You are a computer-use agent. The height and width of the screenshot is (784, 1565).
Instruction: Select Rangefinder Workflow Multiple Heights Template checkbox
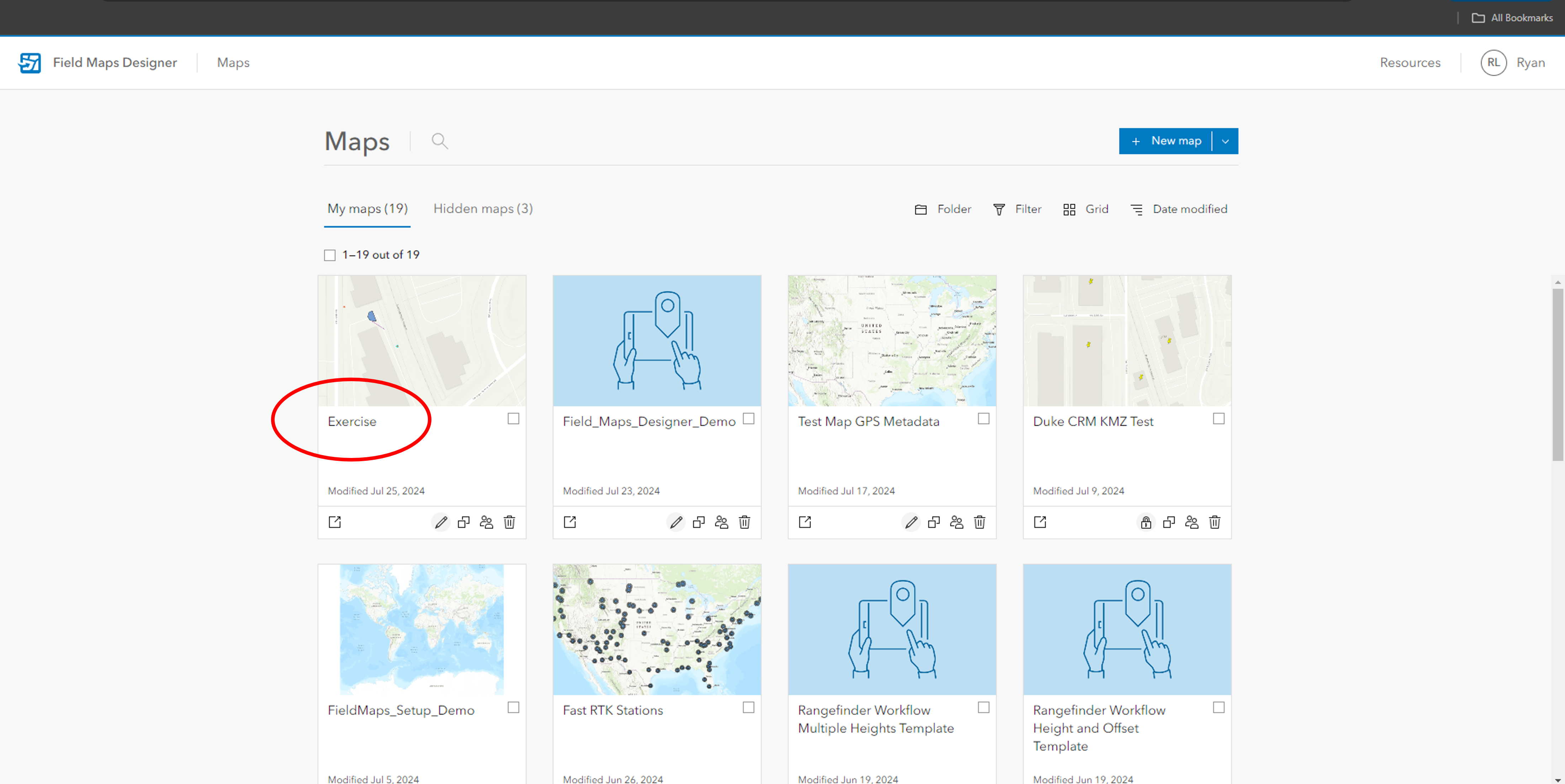click(984, 708)
